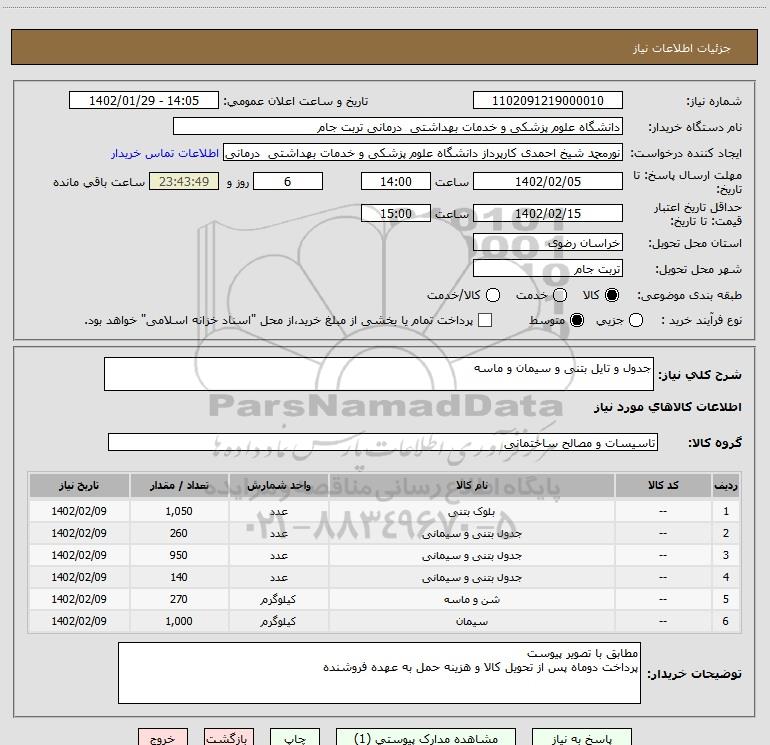The width and height of the screenshot is (770, 745).
Task: Click جدول بتنی و سیمانی in row 4
Action: [471, 578]
